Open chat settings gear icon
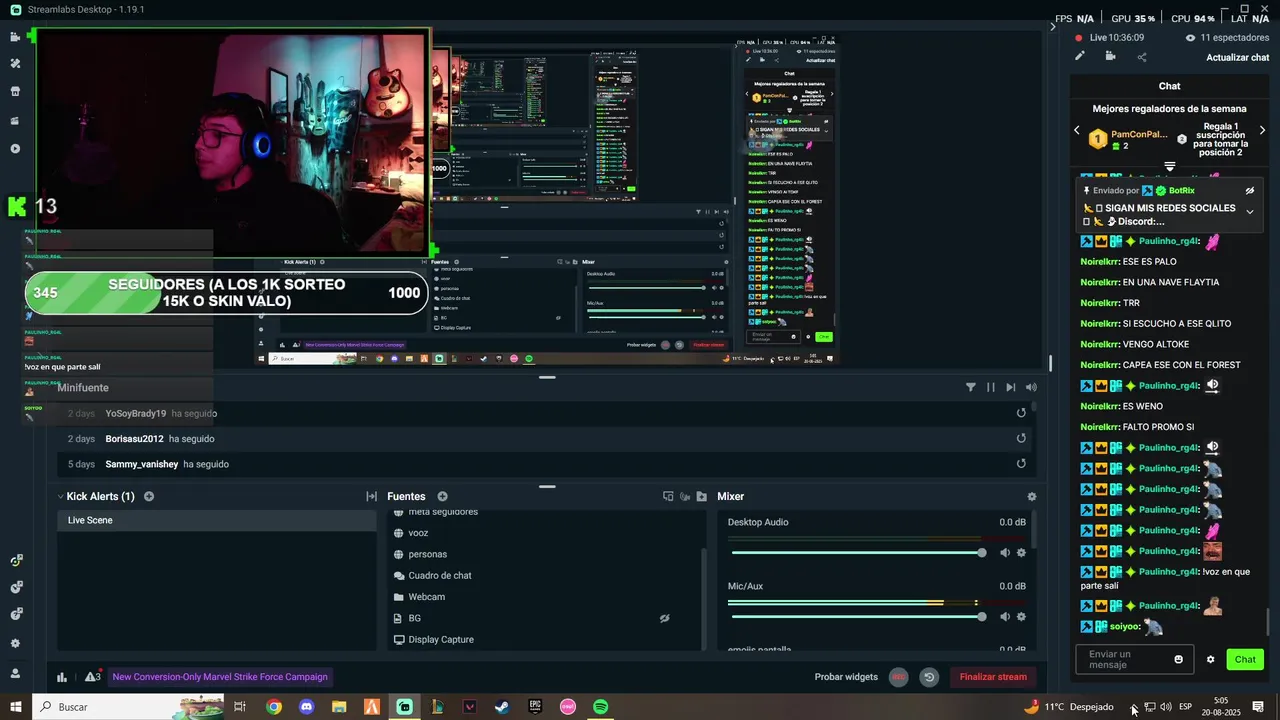This screenshot has width=1280, height=720. (1210, 660)
